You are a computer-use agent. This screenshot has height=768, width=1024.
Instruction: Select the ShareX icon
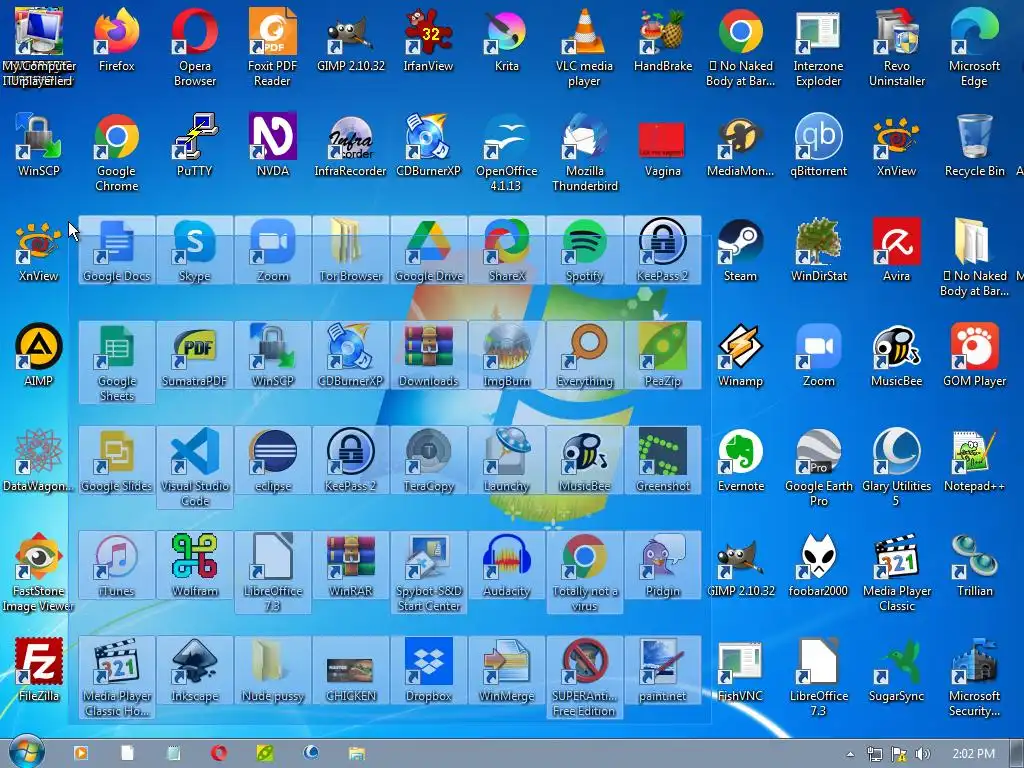507,250
